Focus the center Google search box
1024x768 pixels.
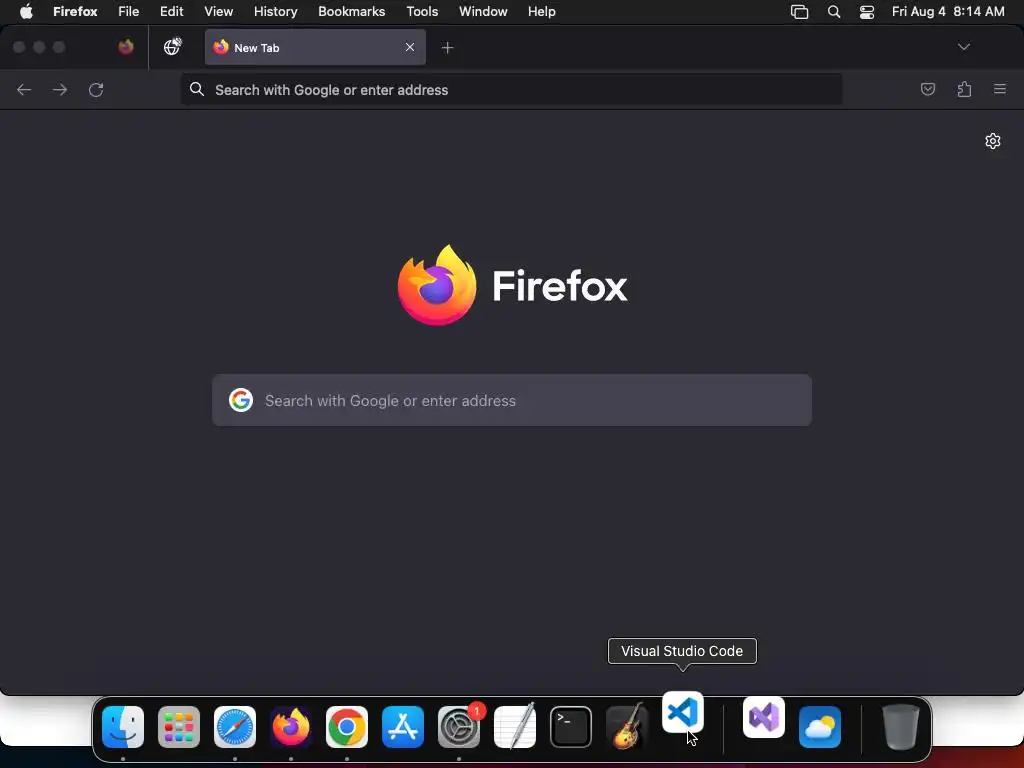click(x=512, y=400)
